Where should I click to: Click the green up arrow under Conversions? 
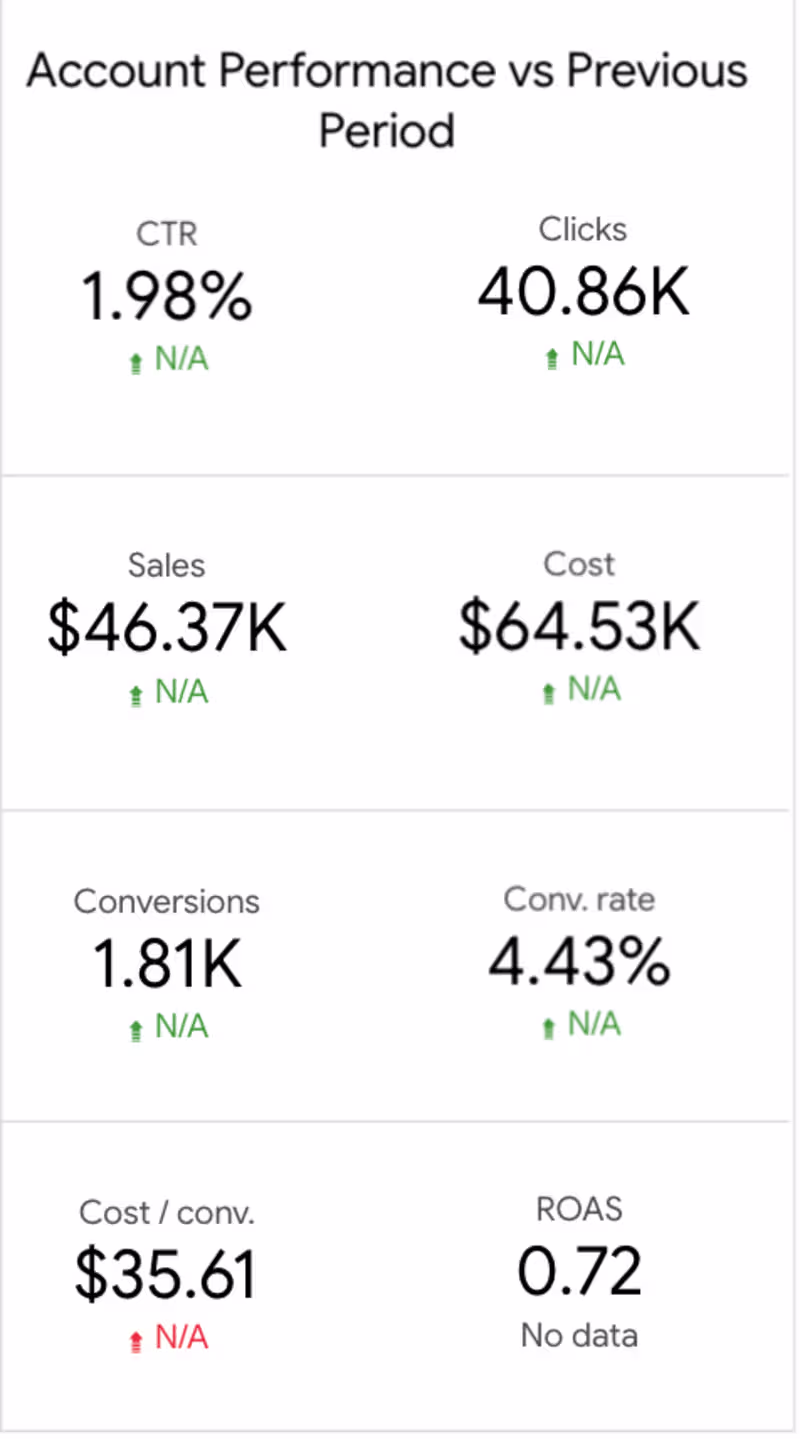point(137,1031)
